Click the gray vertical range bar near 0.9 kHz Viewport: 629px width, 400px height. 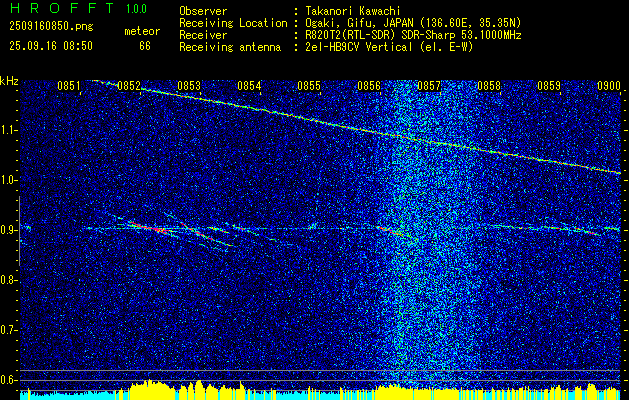(19, 231)
